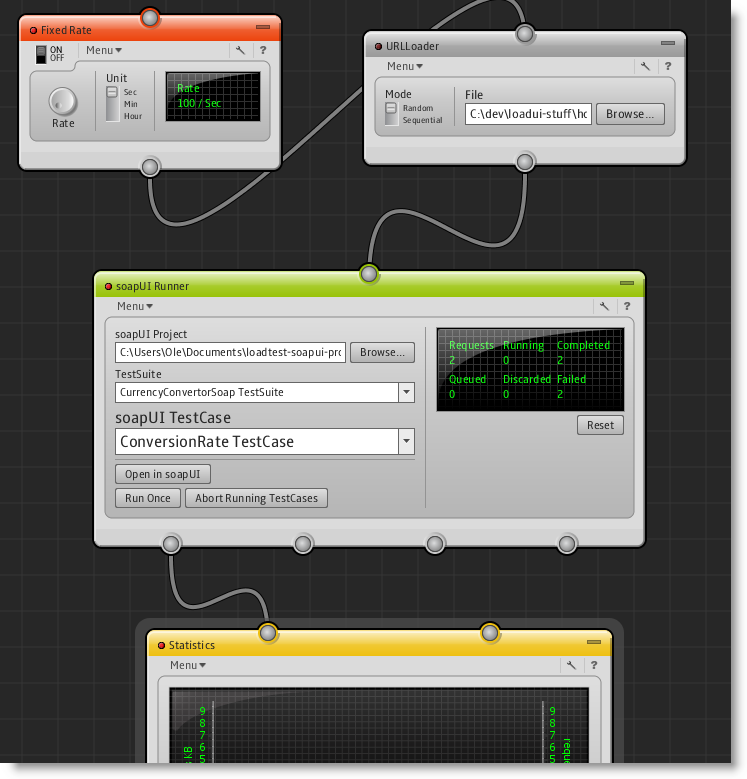Click soapUI Runner third output connector
This screenshot has width=747, height=779.
[435, 544]
